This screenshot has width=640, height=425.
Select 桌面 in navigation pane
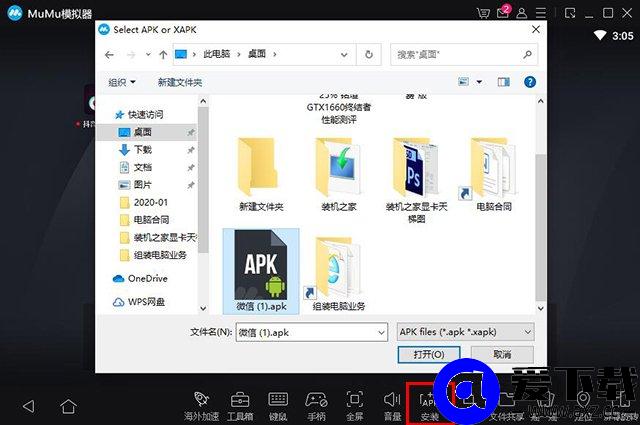point(147,132)
